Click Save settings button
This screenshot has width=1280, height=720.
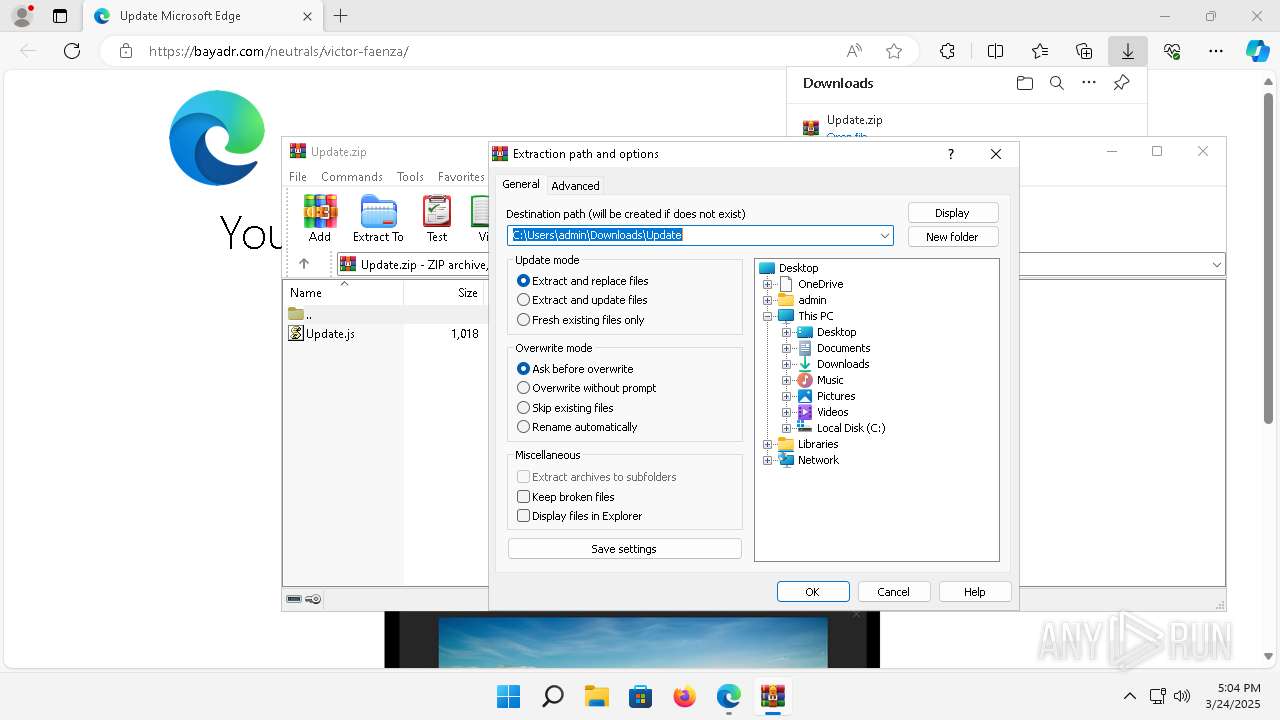point(625,549)
